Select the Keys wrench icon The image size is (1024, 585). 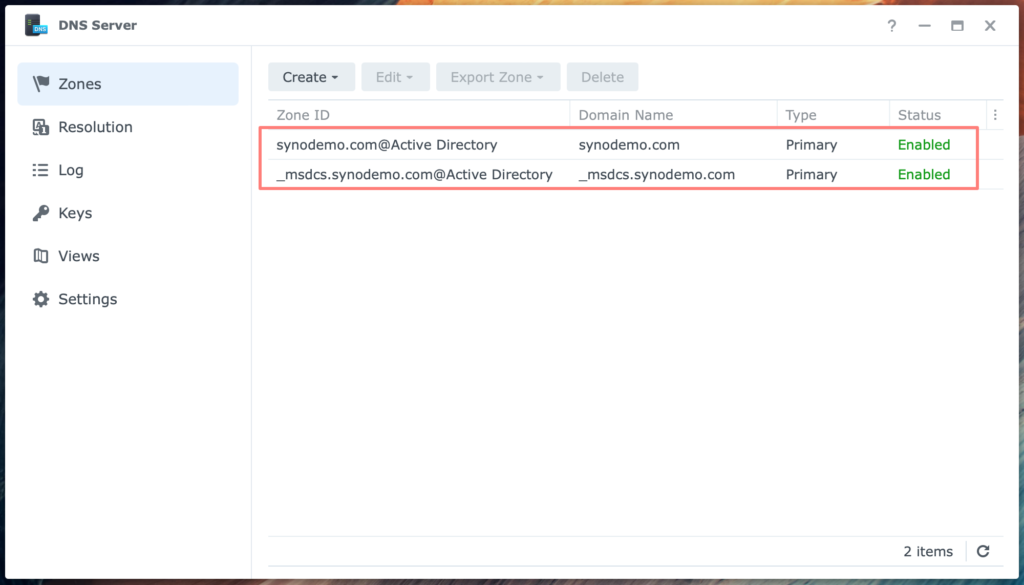(38, 213)
